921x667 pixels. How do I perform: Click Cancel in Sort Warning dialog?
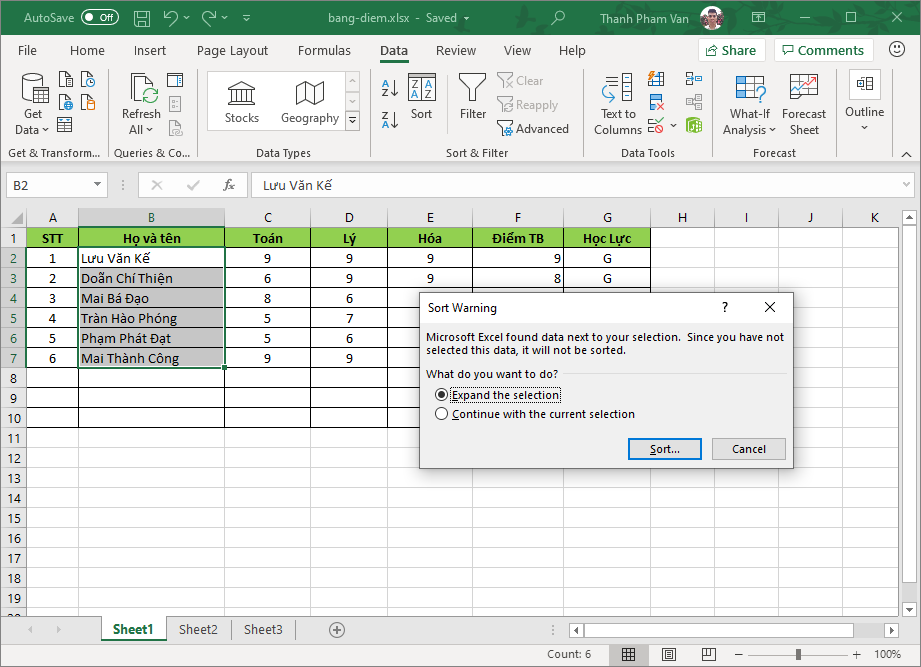pos(749,449)
